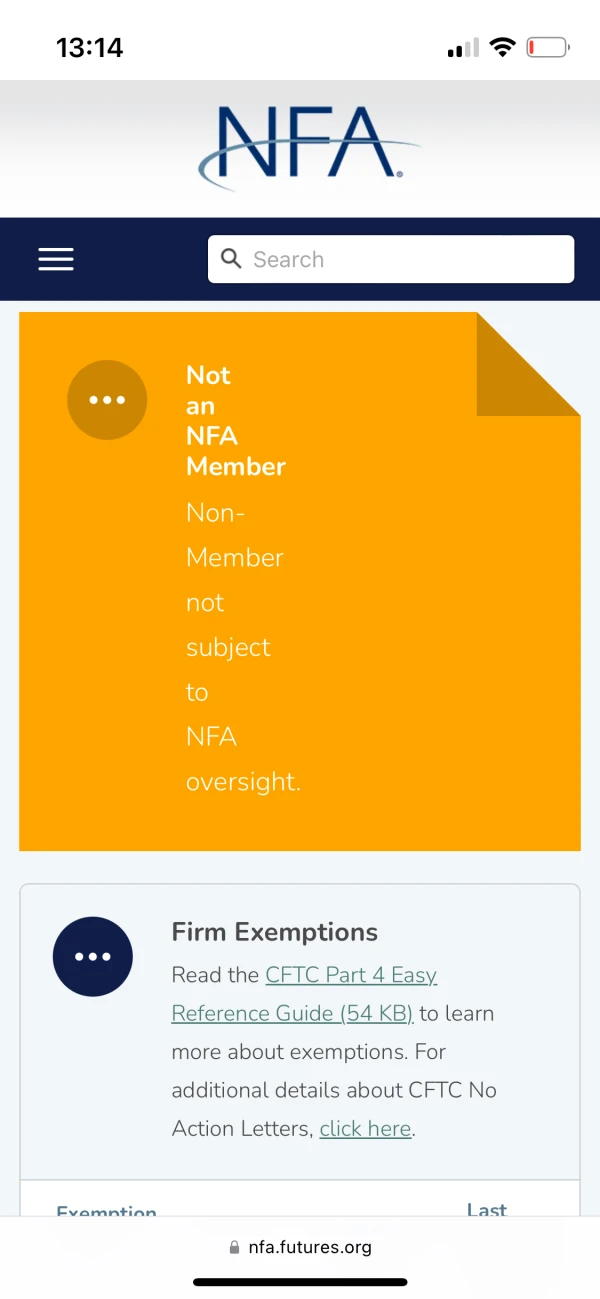Image resolution: width=600 pixels, height=1299 pixels.
Task: Tap the Firm Exemptions ellipsis icon
Action: 93,956
